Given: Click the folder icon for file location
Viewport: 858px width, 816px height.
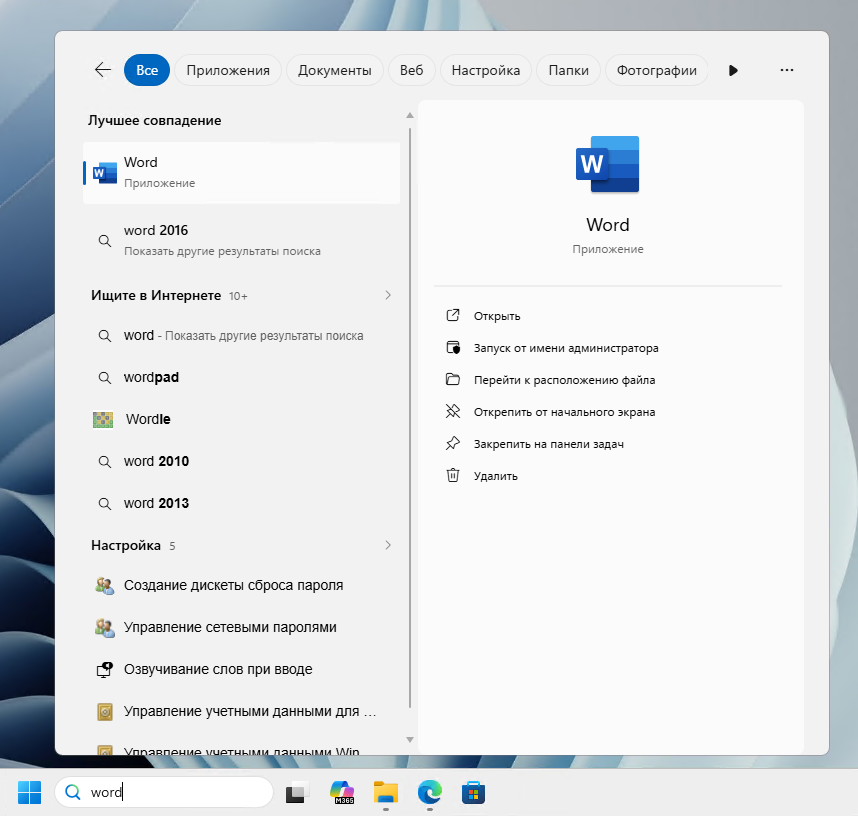Looking at the screenshot, I should click(x=453, y=379).
